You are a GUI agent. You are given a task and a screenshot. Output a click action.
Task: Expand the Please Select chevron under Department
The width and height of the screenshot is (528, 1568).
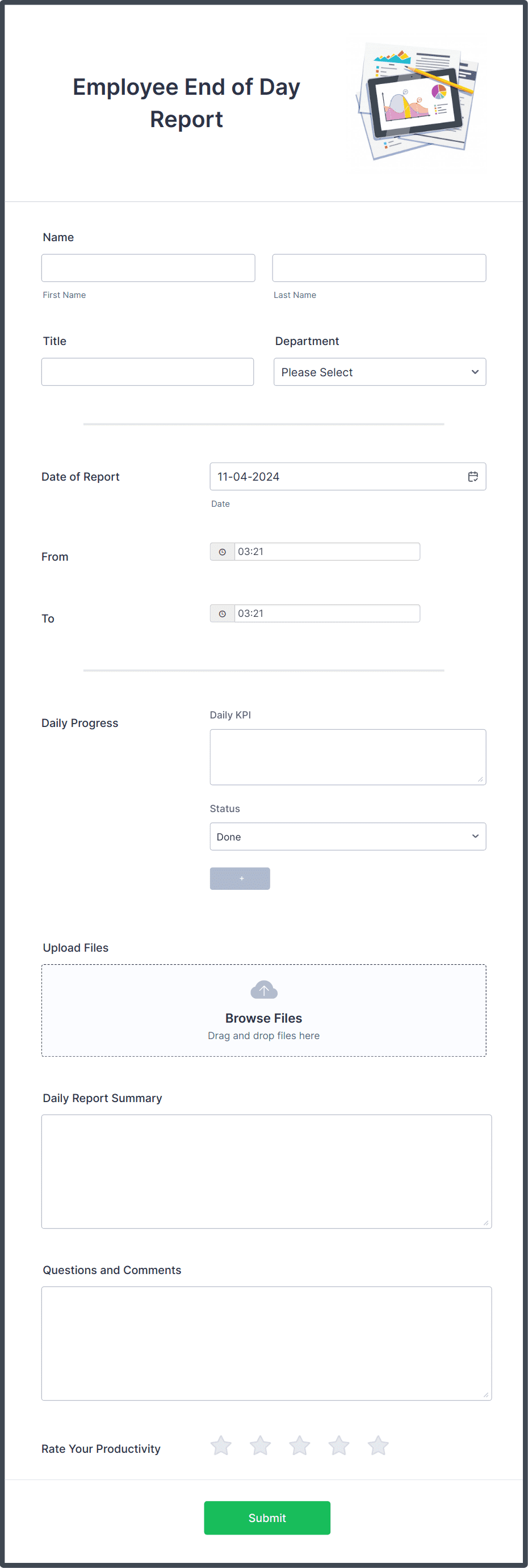click(x=475, y=372)
